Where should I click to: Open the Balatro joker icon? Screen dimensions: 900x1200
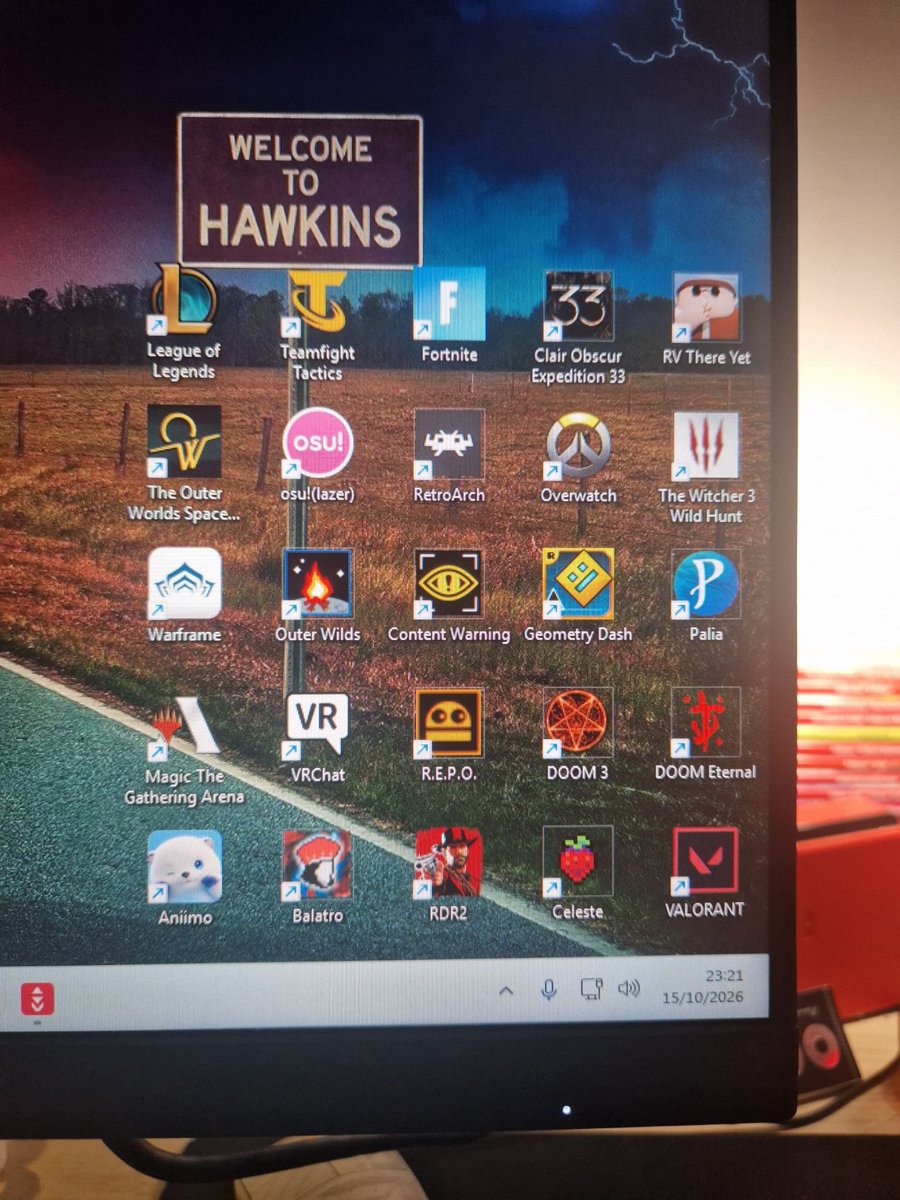pyautogui.click(x=317, y=864)
